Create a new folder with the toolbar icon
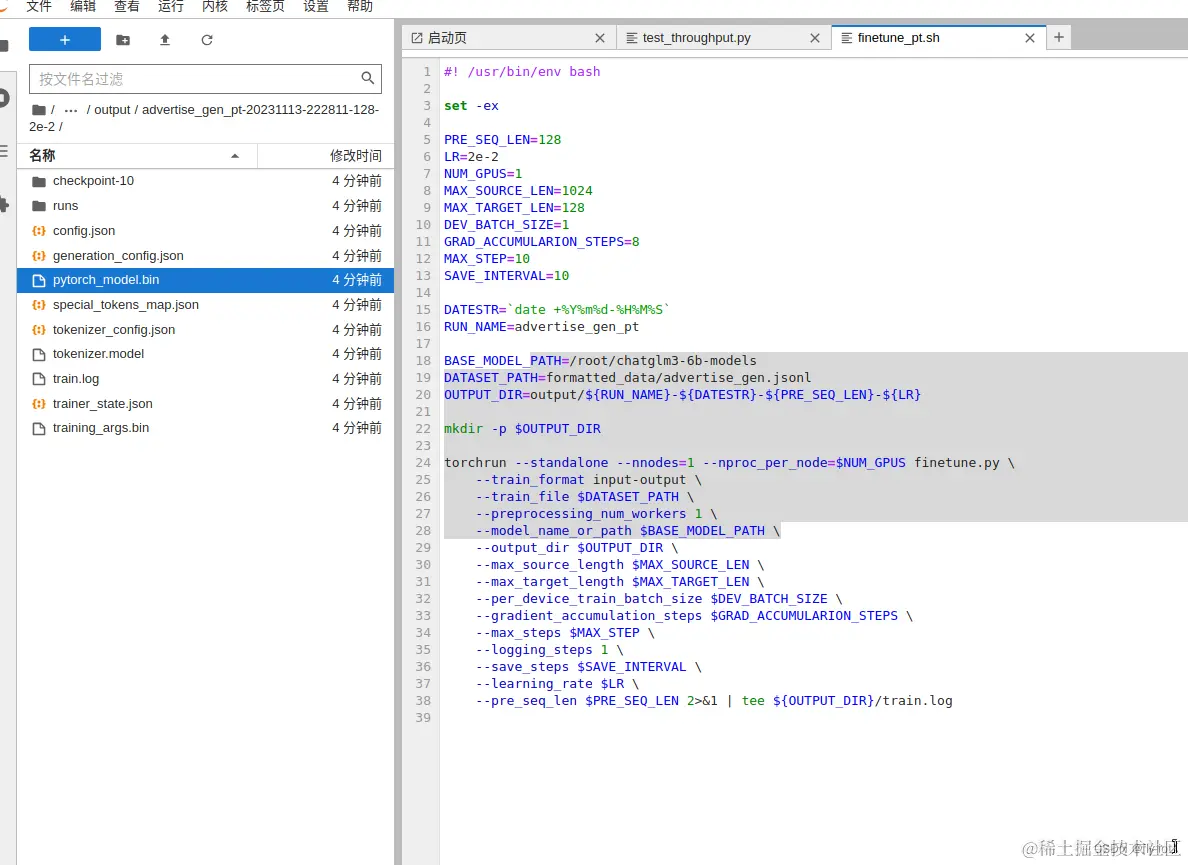 pos(123,39)
